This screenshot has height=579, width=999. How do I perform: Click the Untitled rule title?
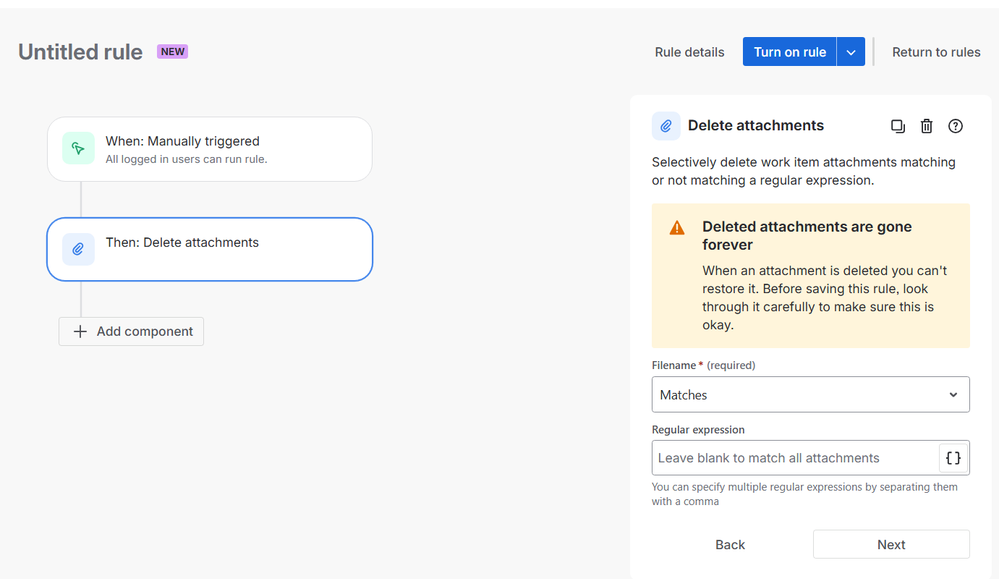click(80, 52)
